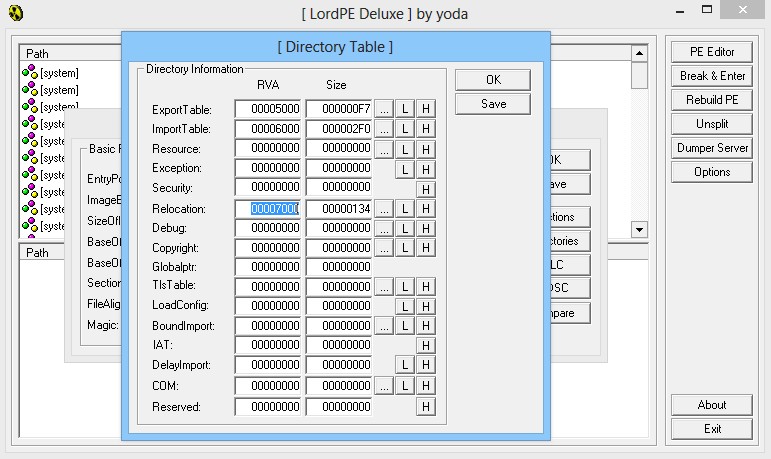Image resolution: width=771 pixels, height=459 pixels.
Task: Click the Path column header in process list
Action: tap(70, 53)
